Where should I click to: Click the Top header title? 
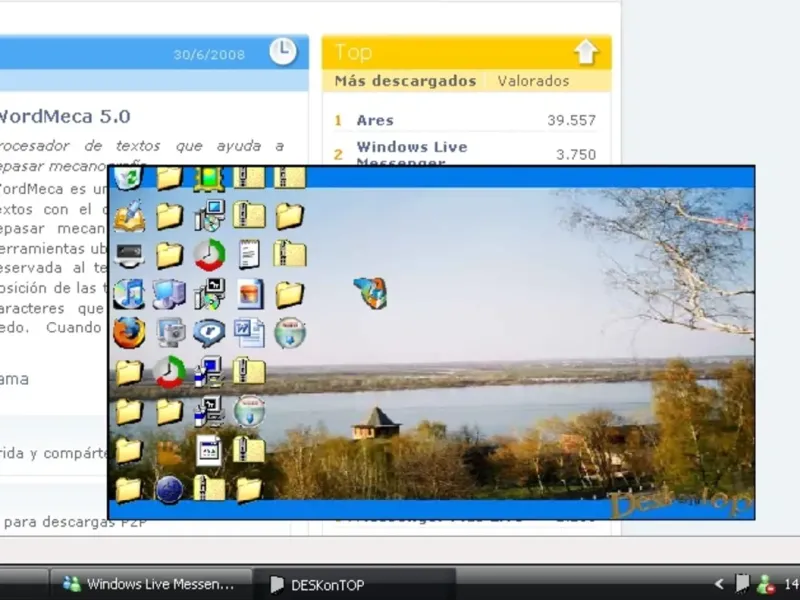[x=354, y=53]
